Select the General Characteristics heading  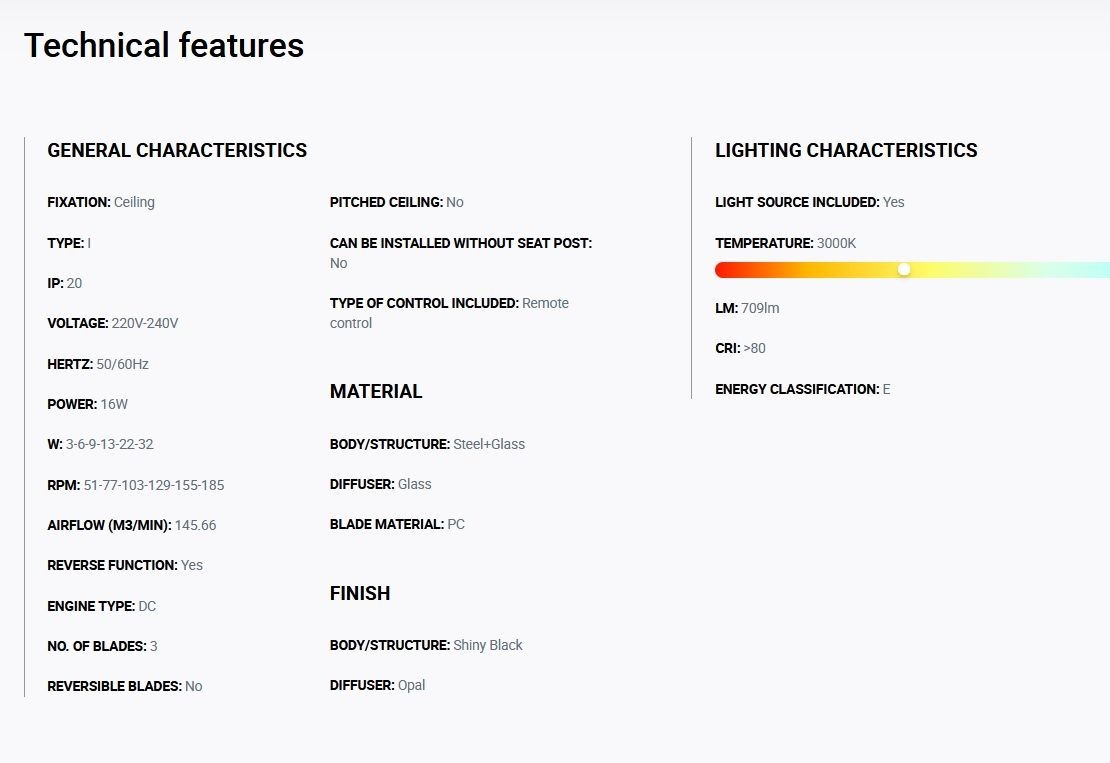tap(177, 150)
